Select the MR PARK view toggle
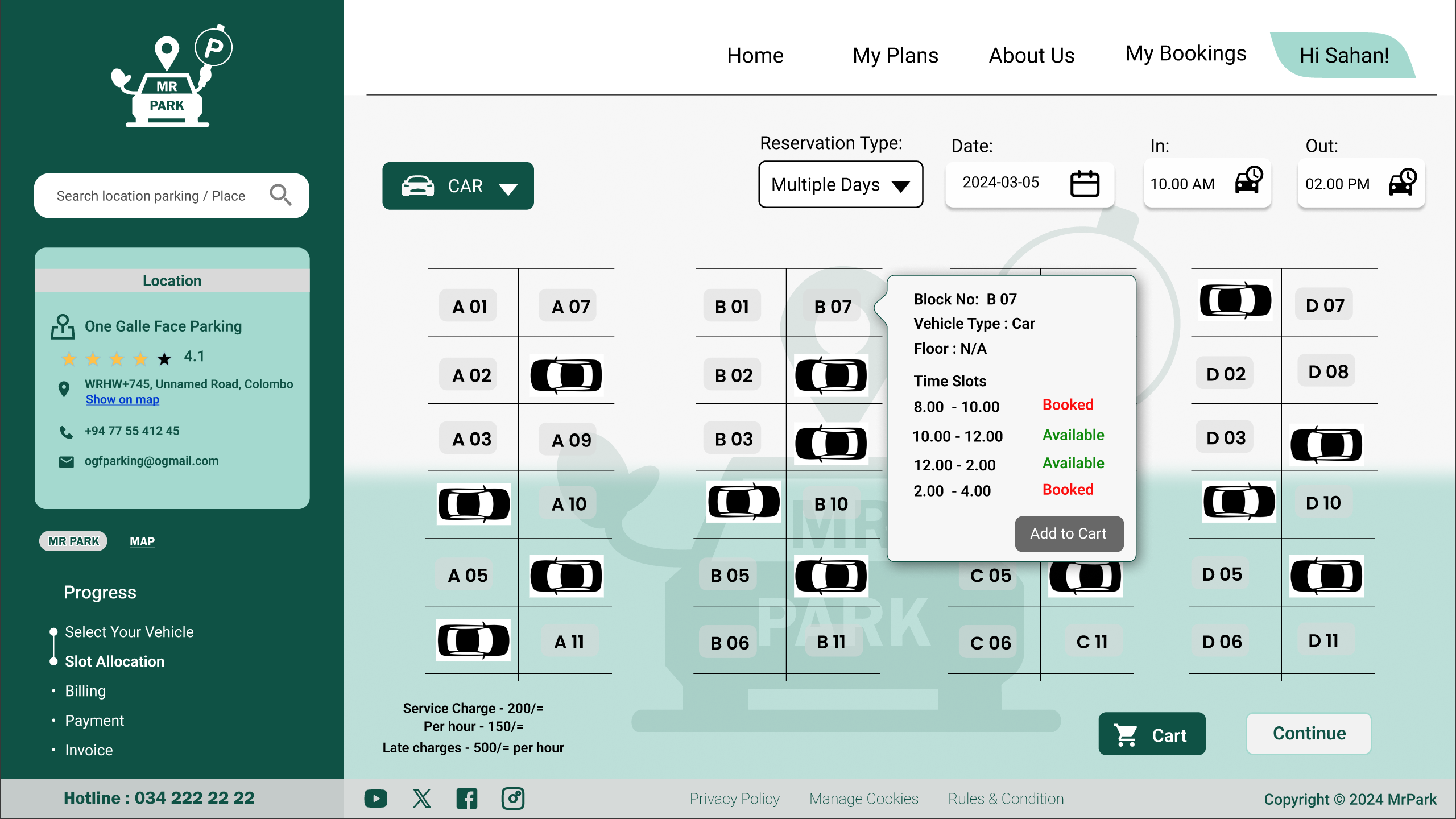Image resolution: width=1456 pixels, height=819 pixels. [73, 541]
